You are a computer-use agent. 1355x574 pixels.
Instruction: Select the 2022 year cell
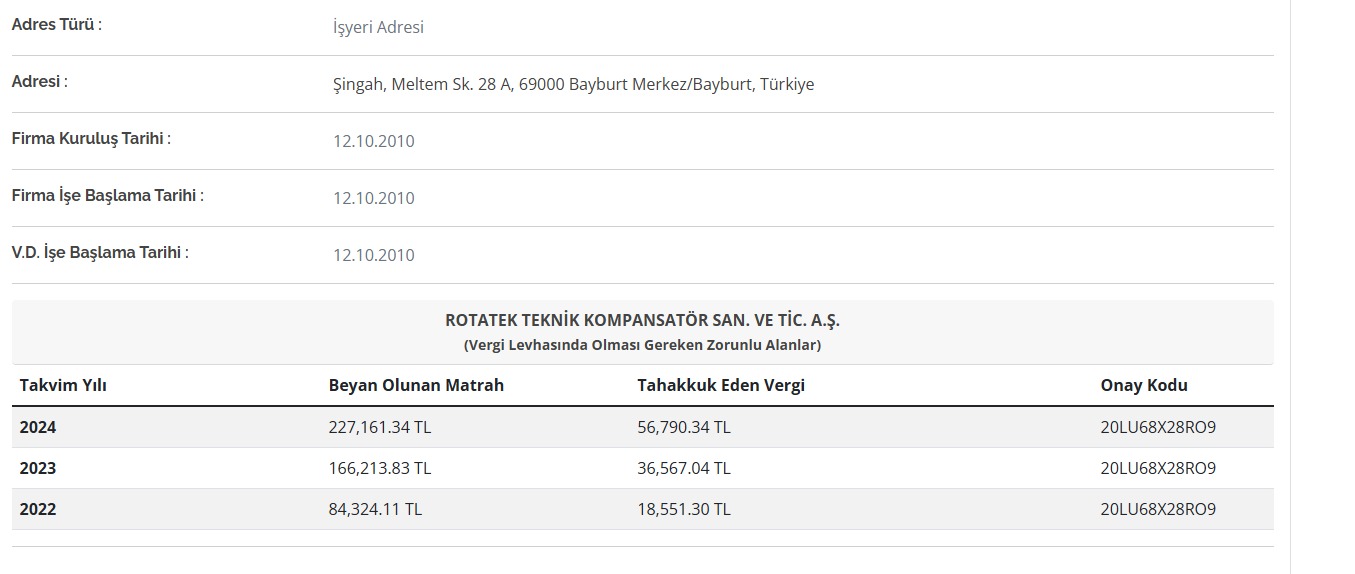(38, 509)
